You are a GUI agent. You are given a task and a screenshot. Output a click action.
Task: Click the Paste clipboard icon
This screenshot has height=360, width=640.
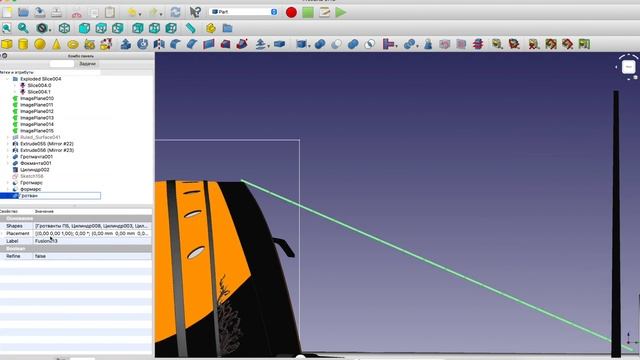pyautogui.click(x=110, y=12)
